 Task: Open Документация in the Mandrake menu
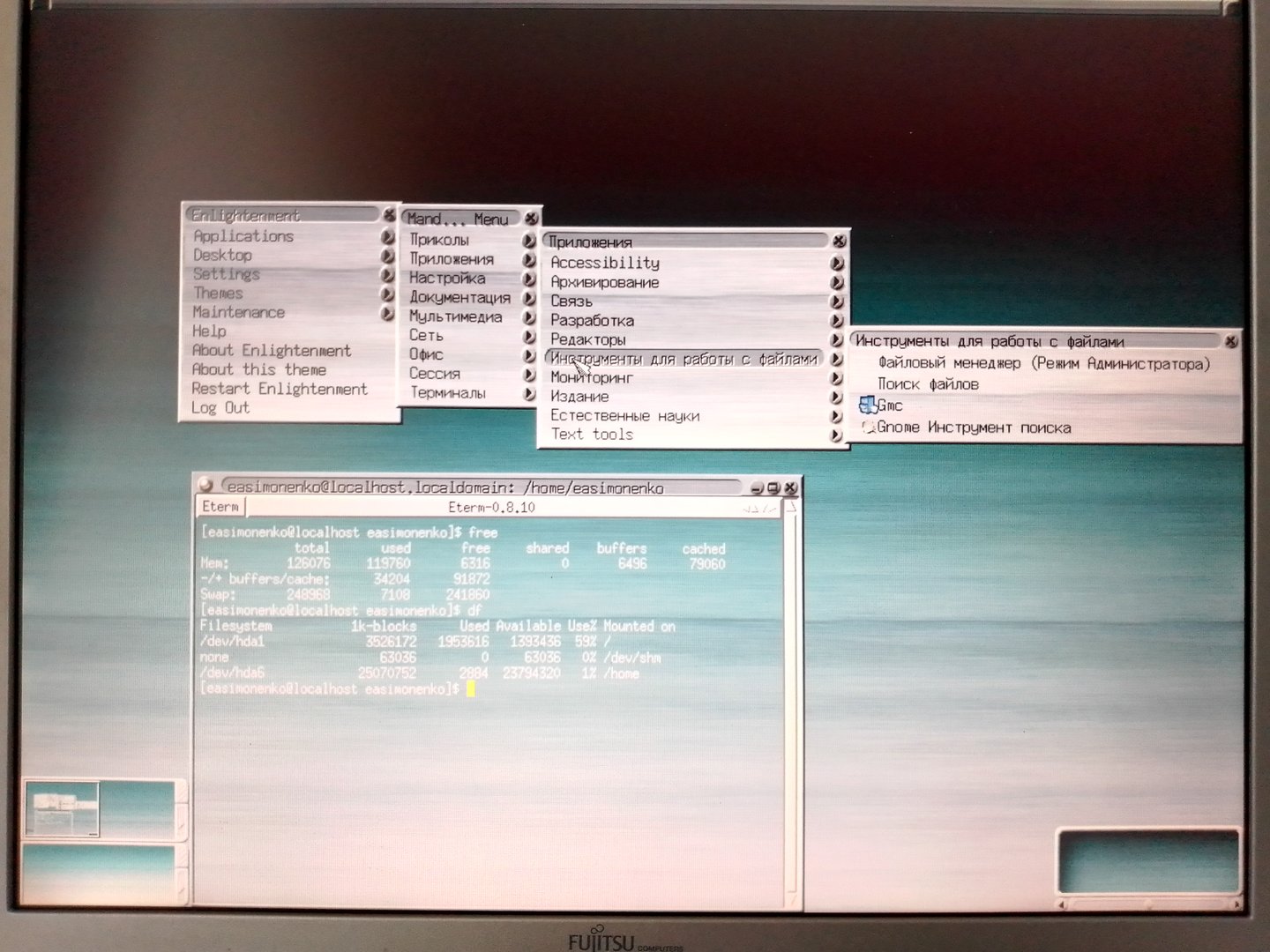459,298
